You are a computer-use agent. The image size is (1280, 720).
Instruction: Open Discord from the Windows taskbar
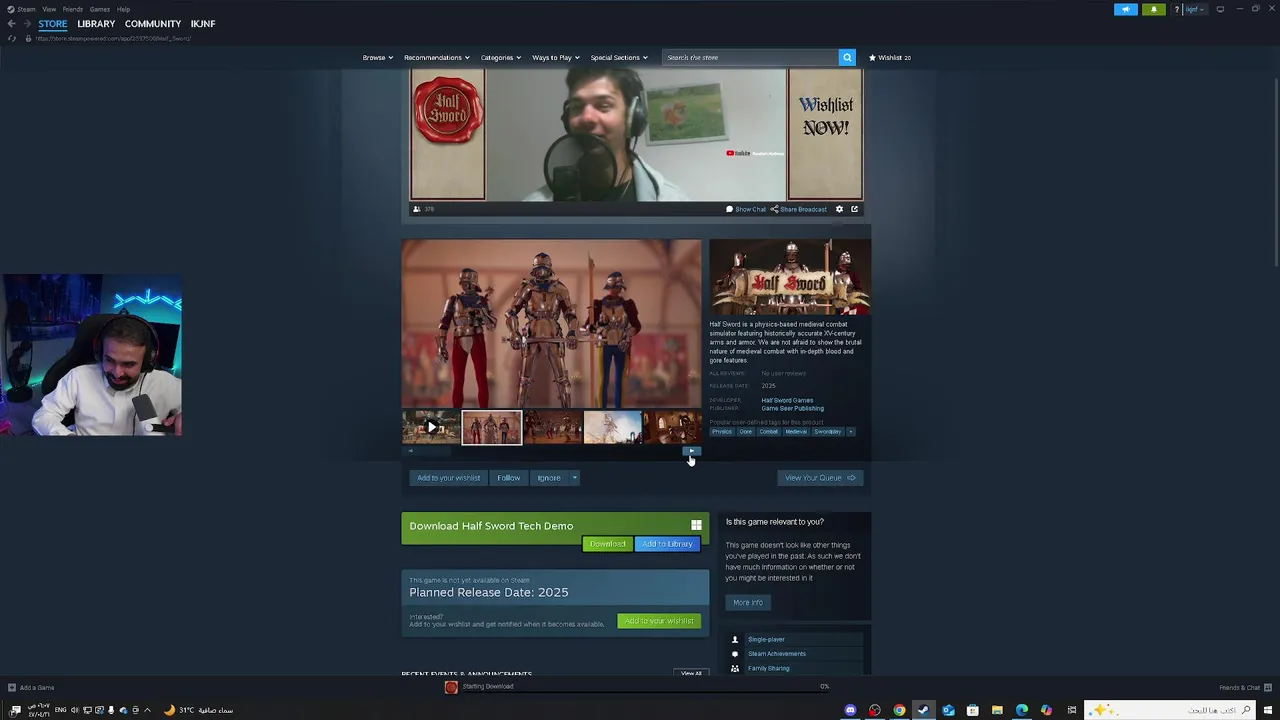click(850, 710)
